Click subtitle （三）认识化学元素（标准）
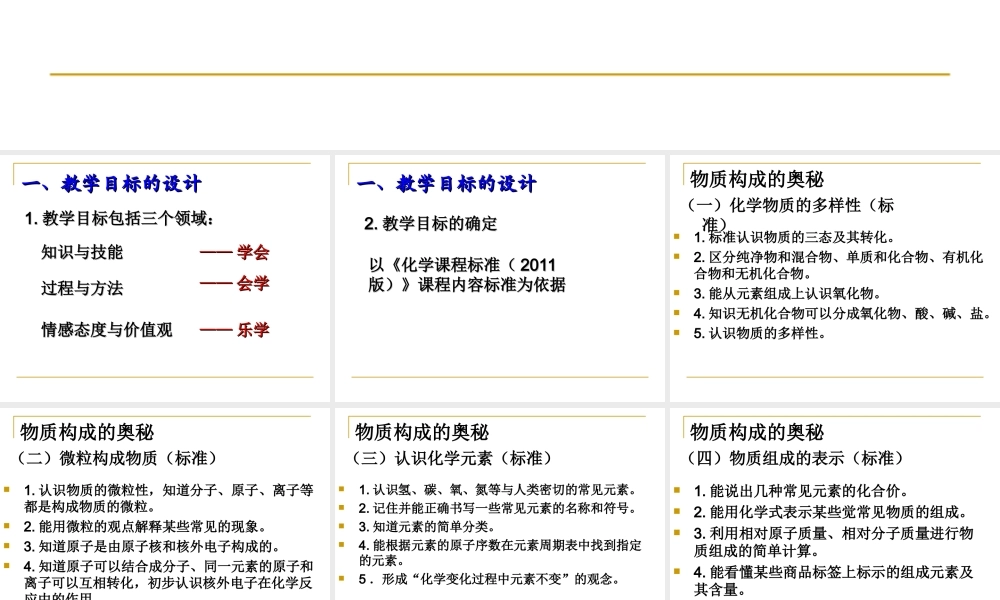The height and width of the screenshot is (600, 1000). [453, 458]
